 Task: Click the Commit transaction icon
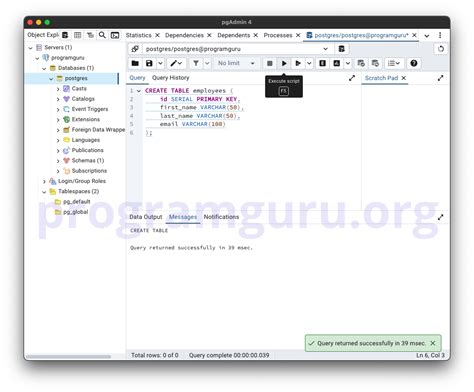(x=361, y=63)
